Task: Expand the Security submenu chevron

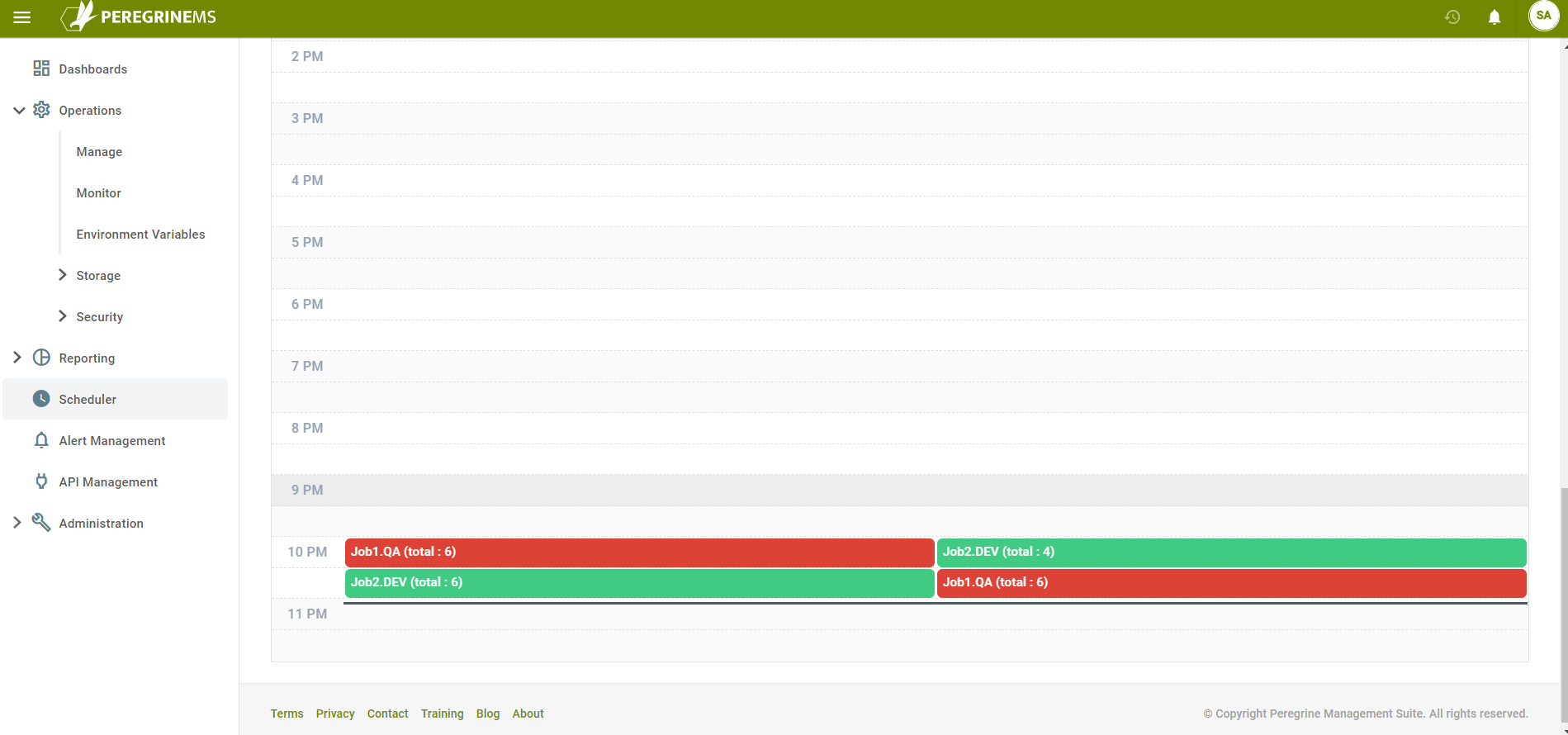Action: click(x=63, y=316)
